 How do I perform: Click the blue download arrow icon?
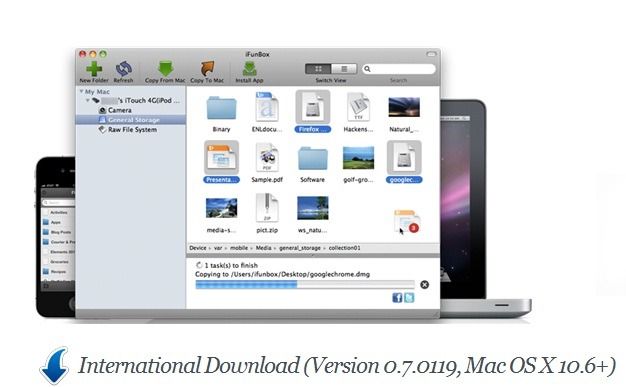pos(55,365)
